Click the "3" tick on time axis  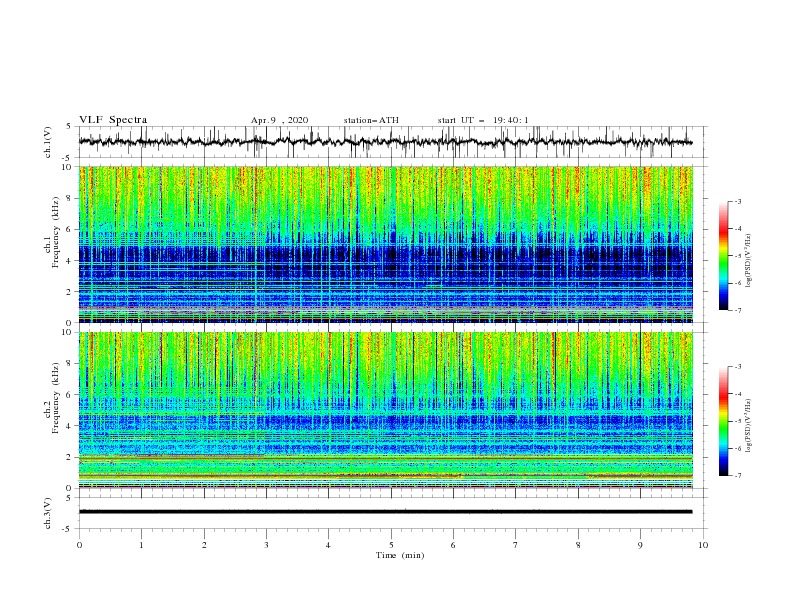[266, 545]
